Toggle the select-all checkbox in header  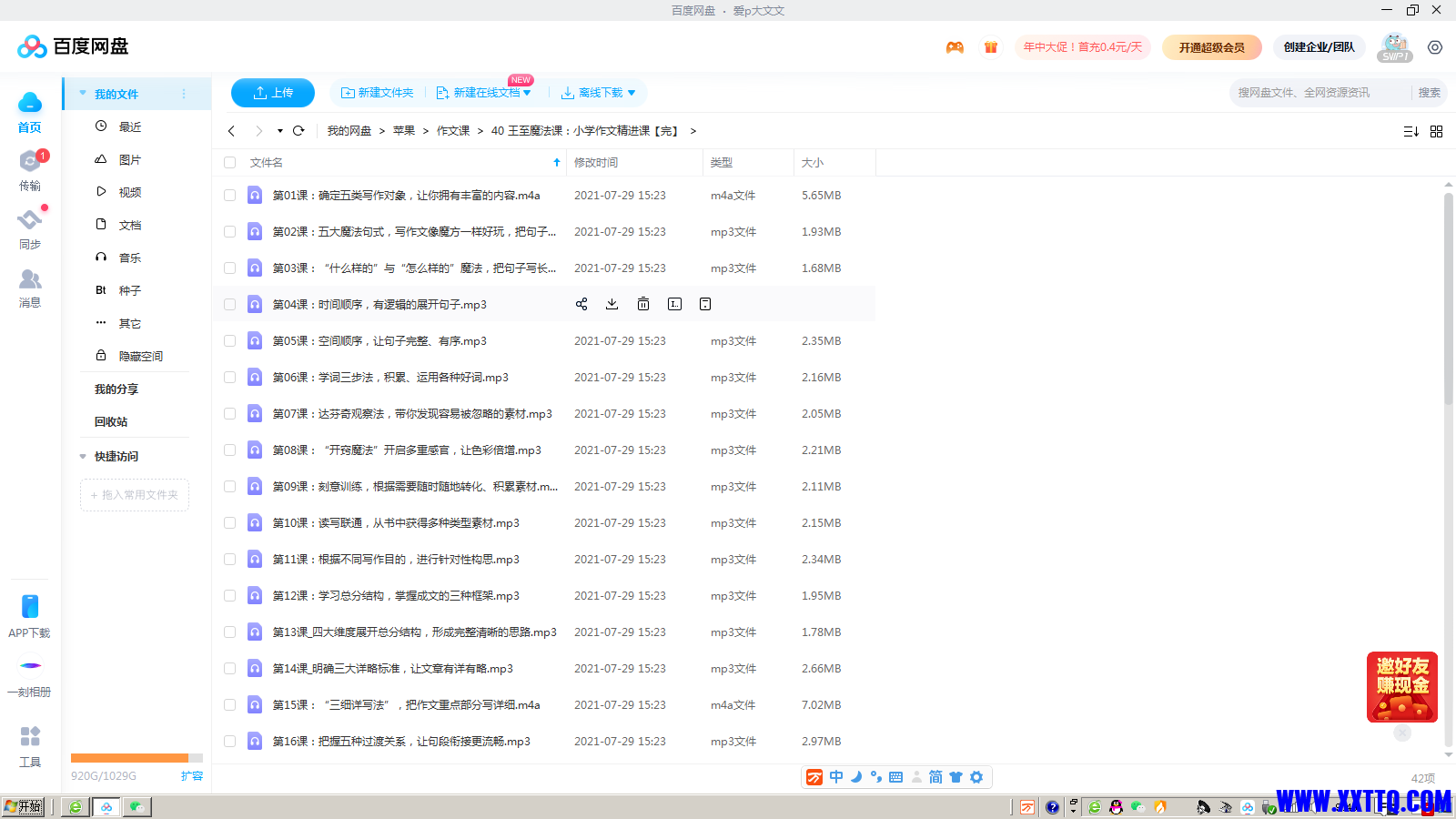pos(230,163)
